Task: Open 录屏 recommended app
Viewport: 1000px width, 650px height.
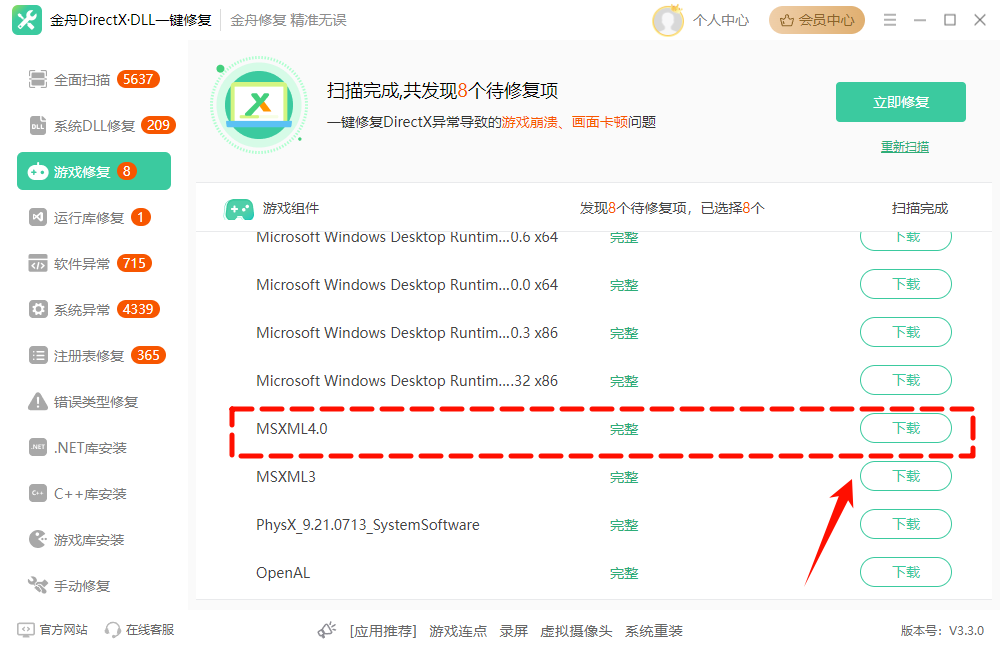Action: (513, 631)
